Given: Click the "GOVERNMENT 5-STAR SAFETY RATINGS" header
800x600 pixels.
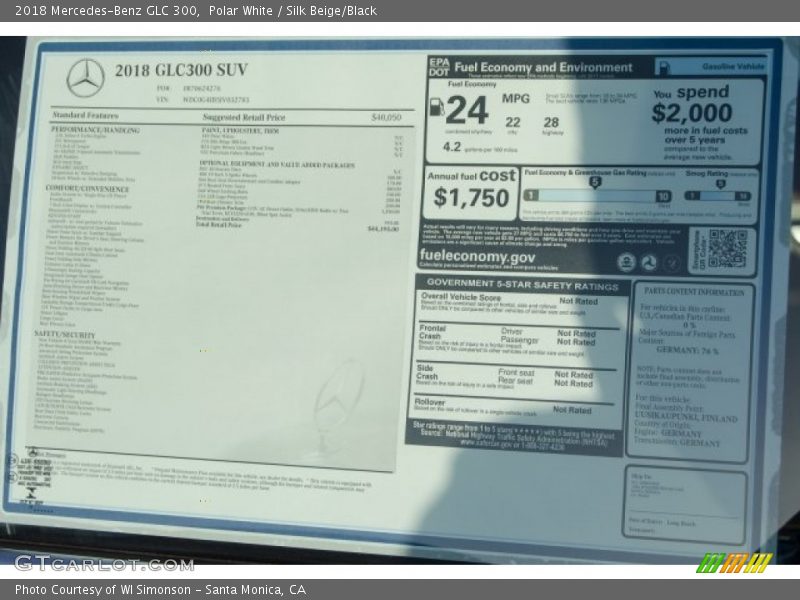Looking at the screenshot, I should [x=522, y=284].
